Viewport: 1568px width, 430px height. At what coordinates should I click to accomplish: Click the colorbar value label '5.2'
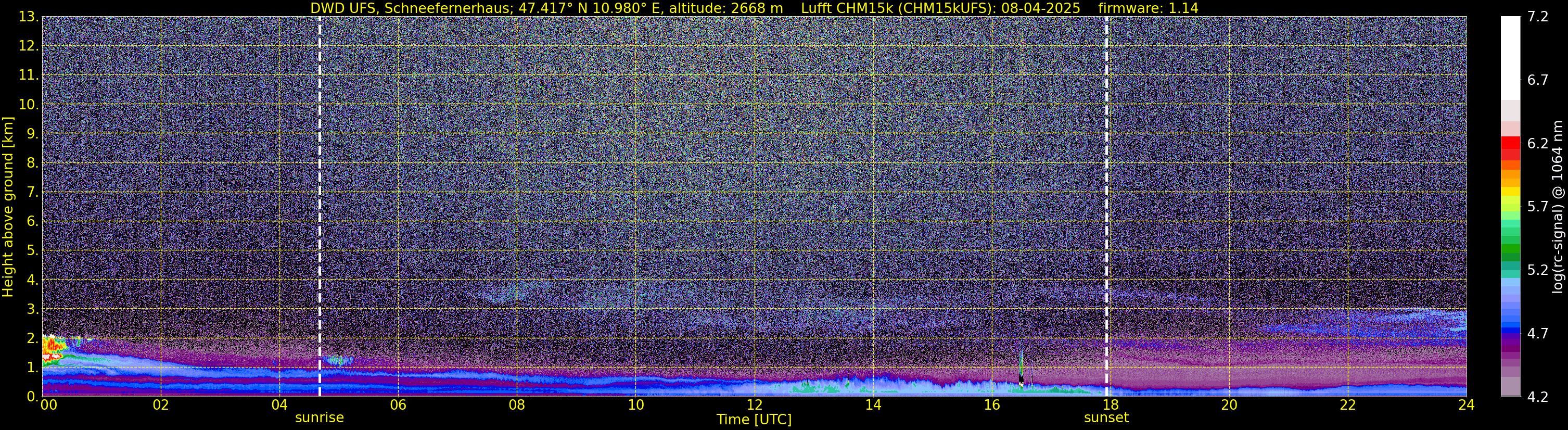(x=1538, y=270)
